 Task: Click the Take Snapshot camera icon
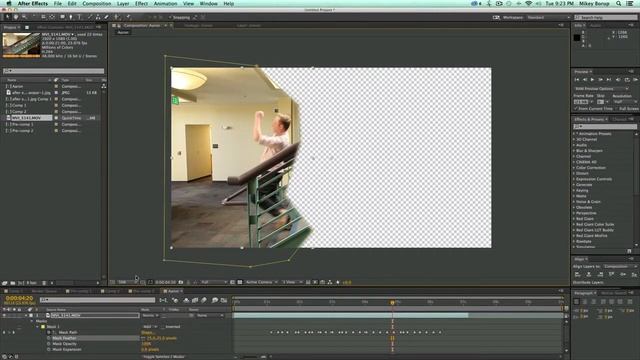(x=181, y=282)
